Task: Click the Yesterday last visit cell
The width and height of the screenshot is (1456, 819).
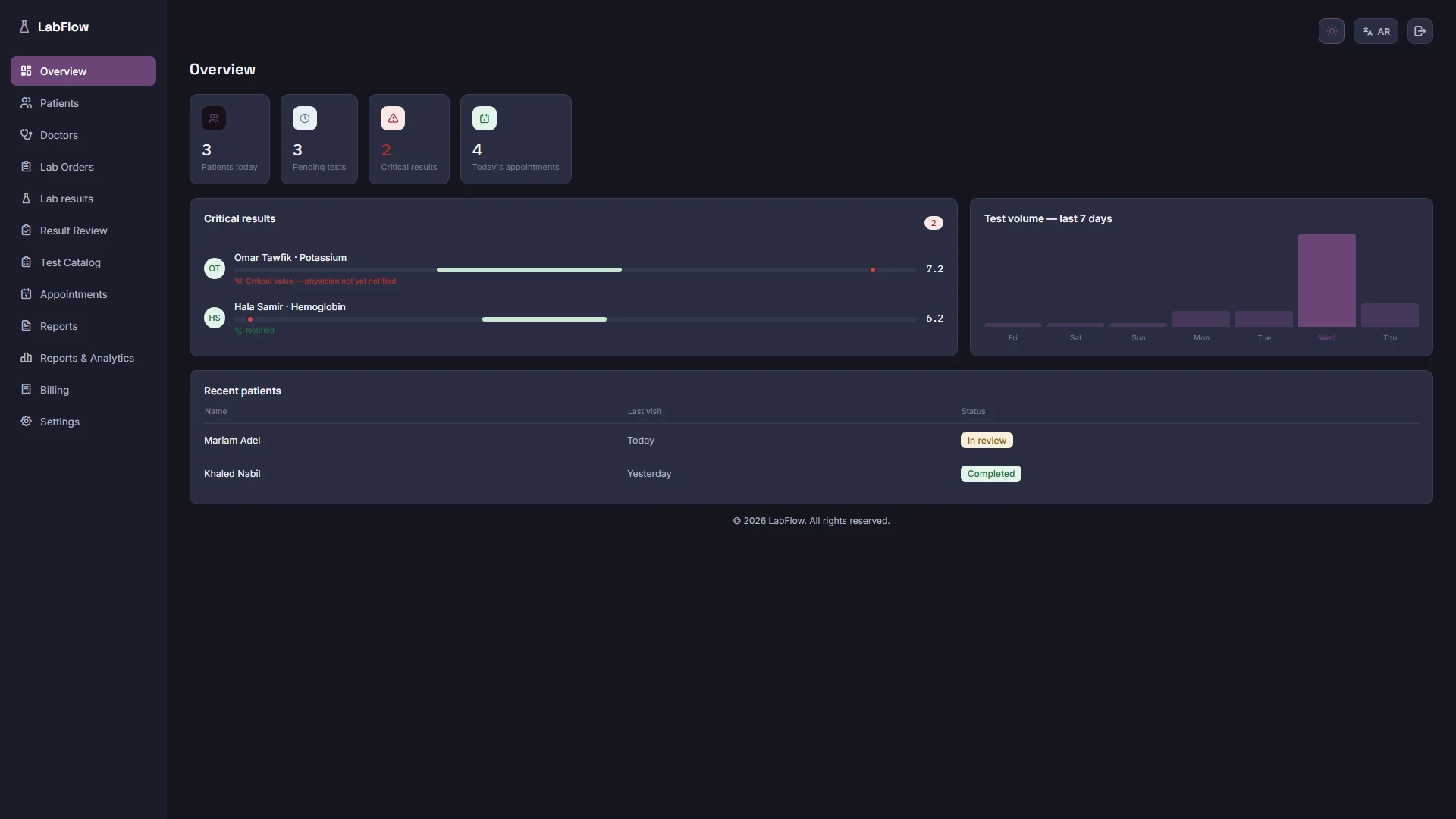Action: coord(649,473)
